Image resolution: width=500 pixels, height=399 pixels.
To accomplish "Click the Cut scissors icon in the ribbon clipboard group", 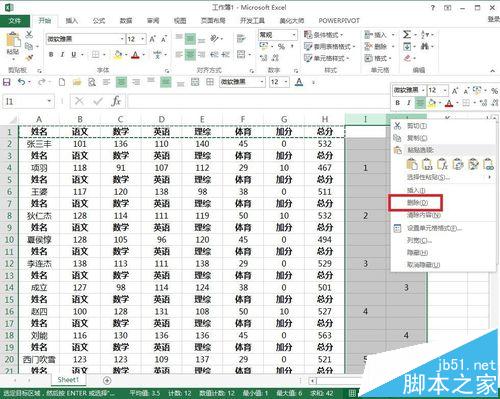I will click(x=29, y=34).
